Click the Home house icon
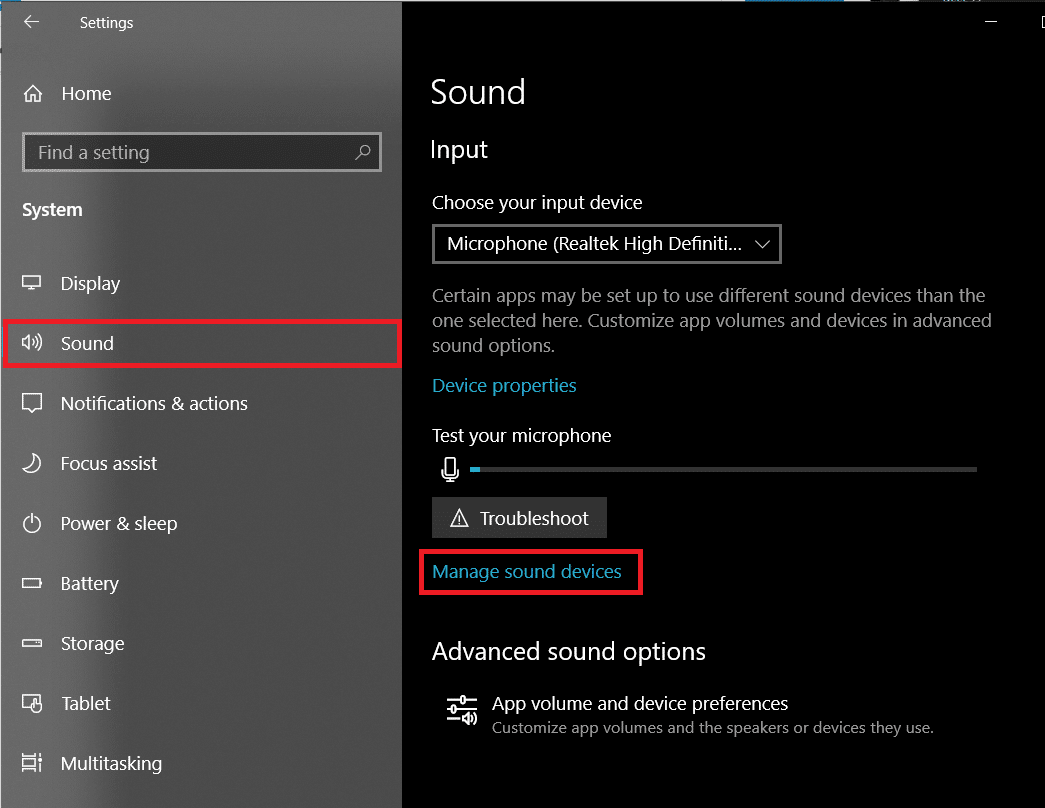Image resolution: width=1045 pixels, height=808 pixels. [x=31, y=93]
